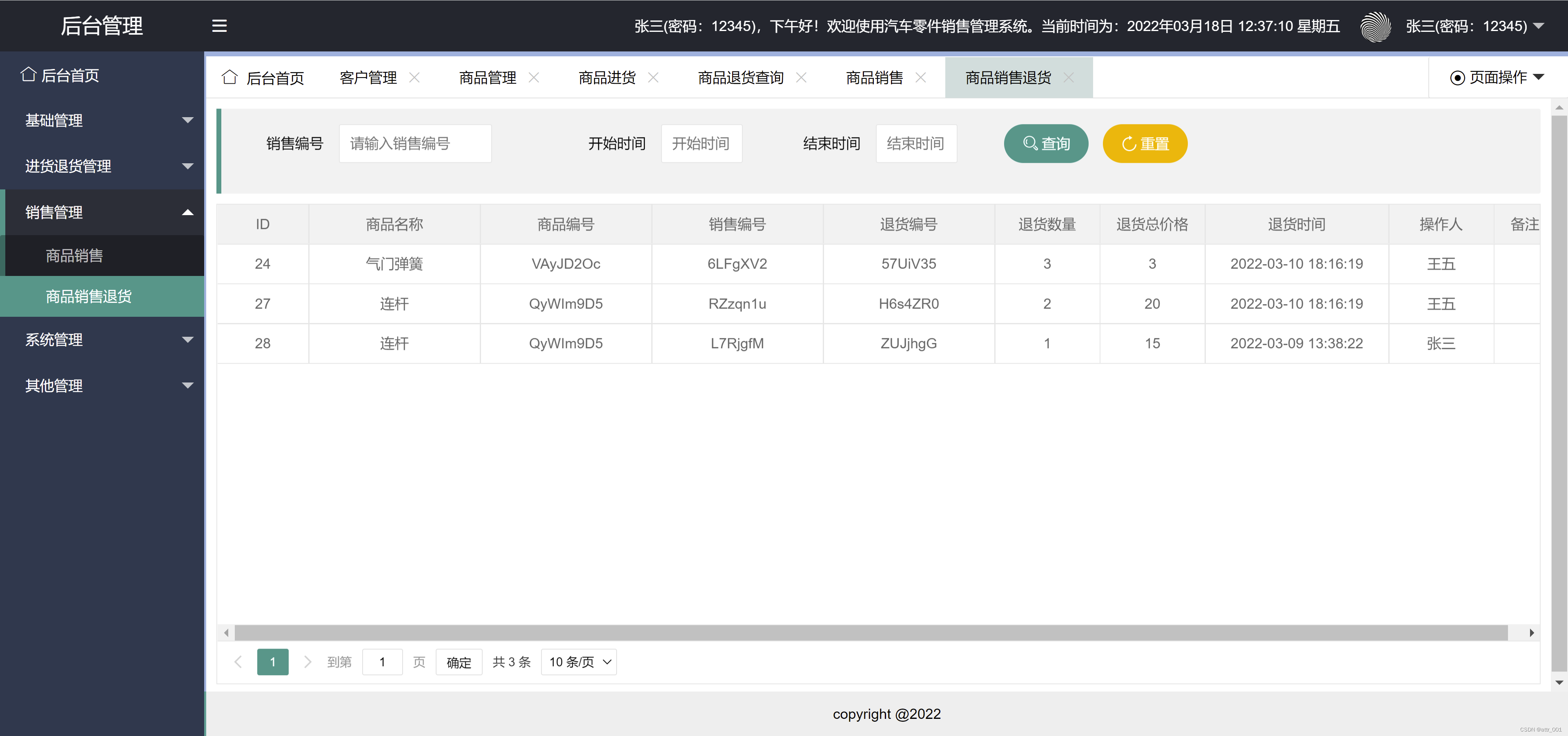Open the 页面操作 dropdown

pos(1497,77)
